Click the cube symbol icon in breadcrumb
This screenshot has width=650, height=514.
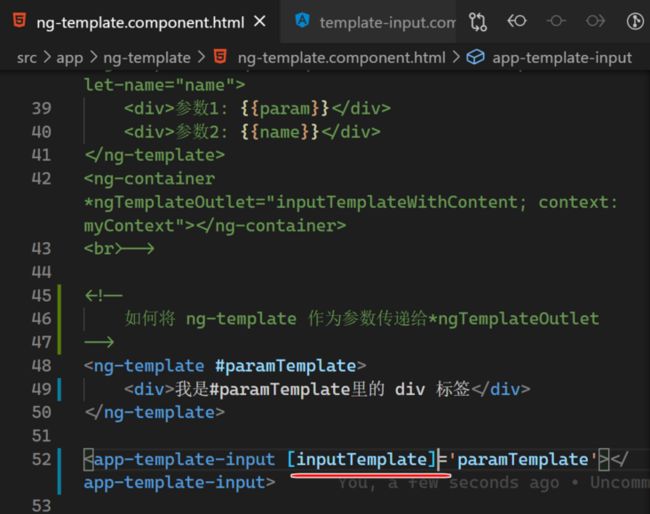click(x=475, y=57)
